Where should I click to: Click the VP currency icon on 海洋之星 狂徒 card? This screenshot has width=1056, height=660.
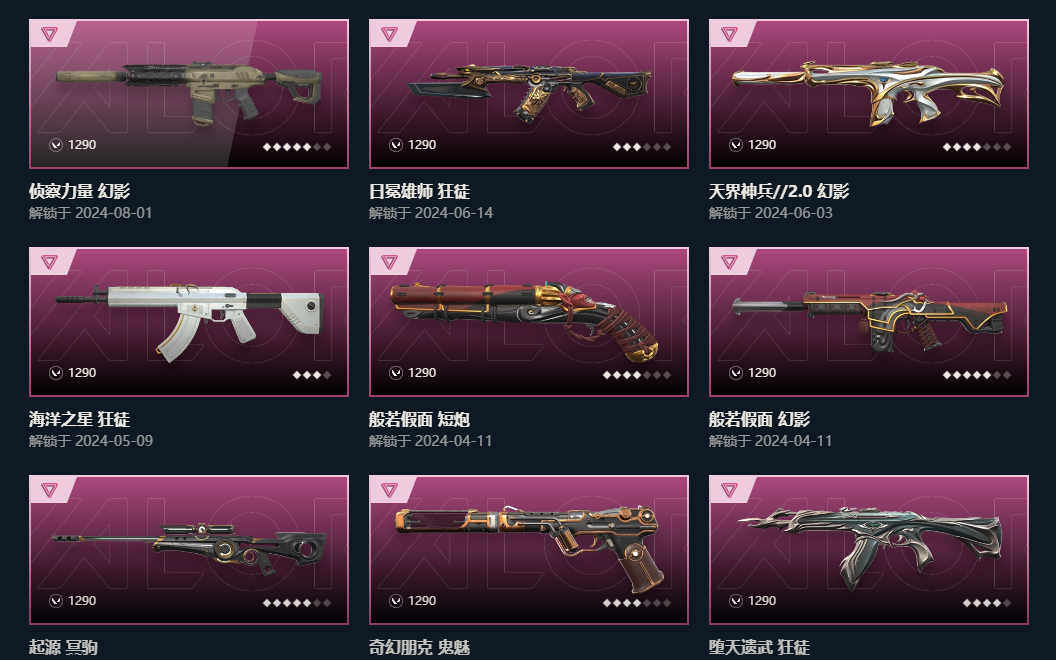point(56,372)
